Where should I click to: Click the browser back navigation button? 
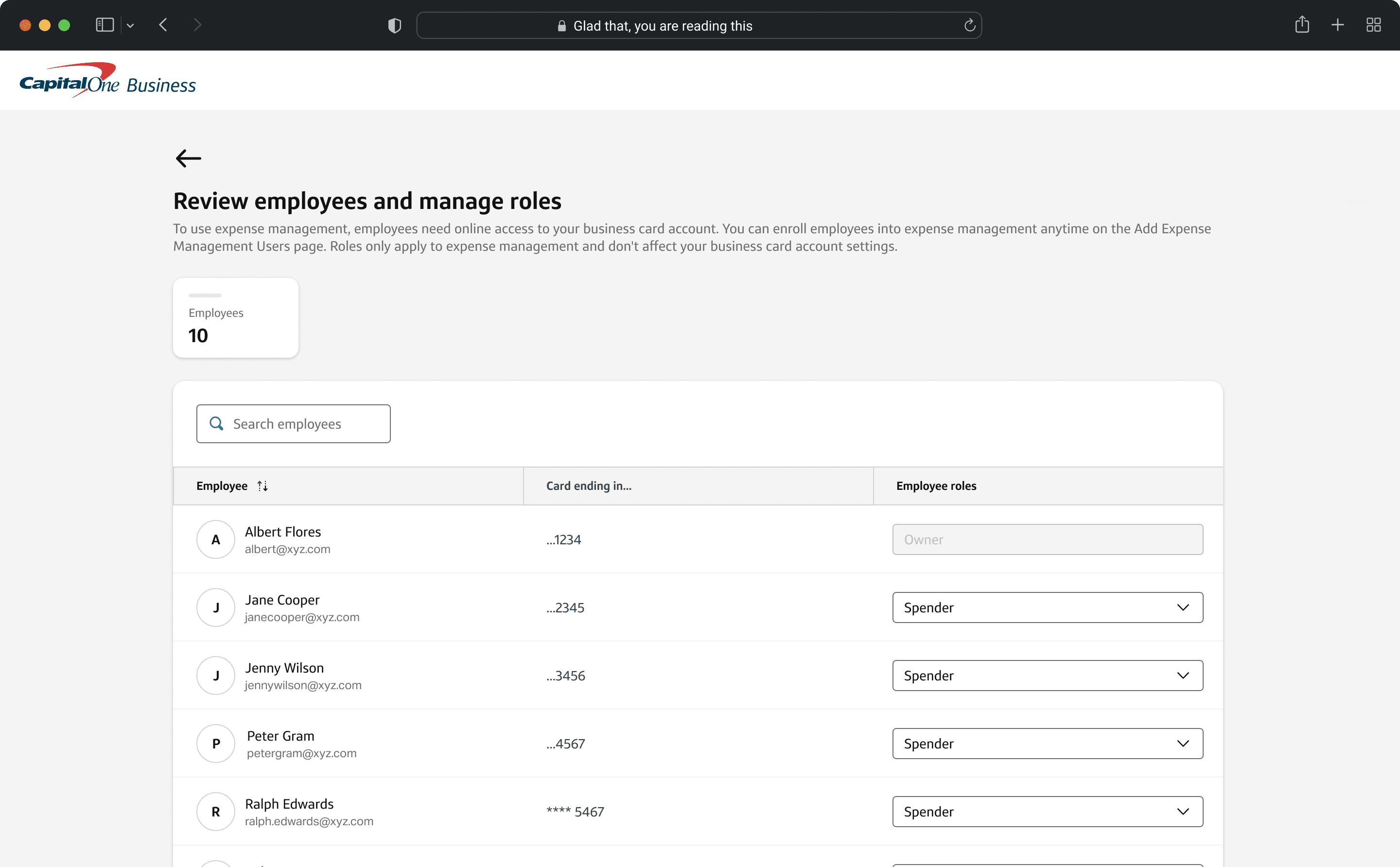click(163, 25)
